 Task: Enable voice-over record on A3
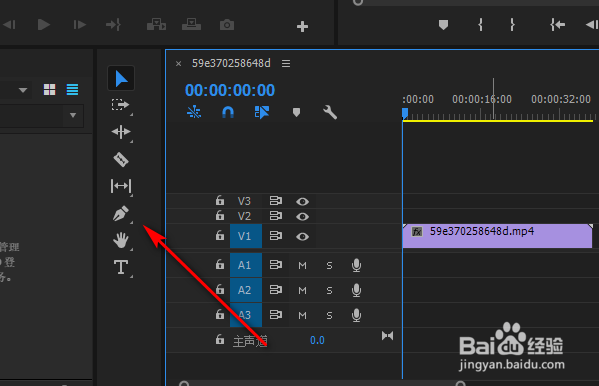356,315
